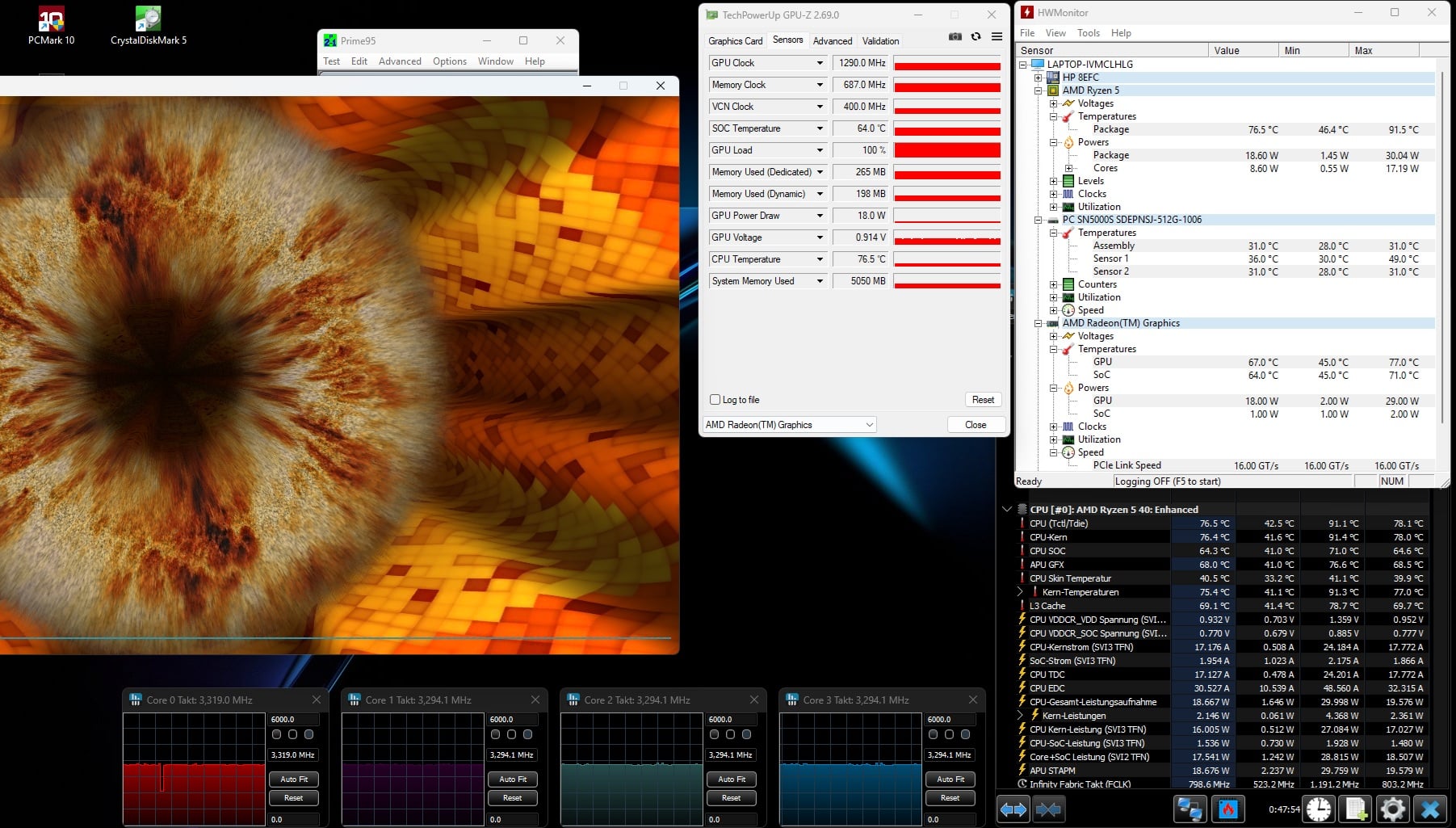Click the GPU-Z screenshot camera icon

point(955,36)
